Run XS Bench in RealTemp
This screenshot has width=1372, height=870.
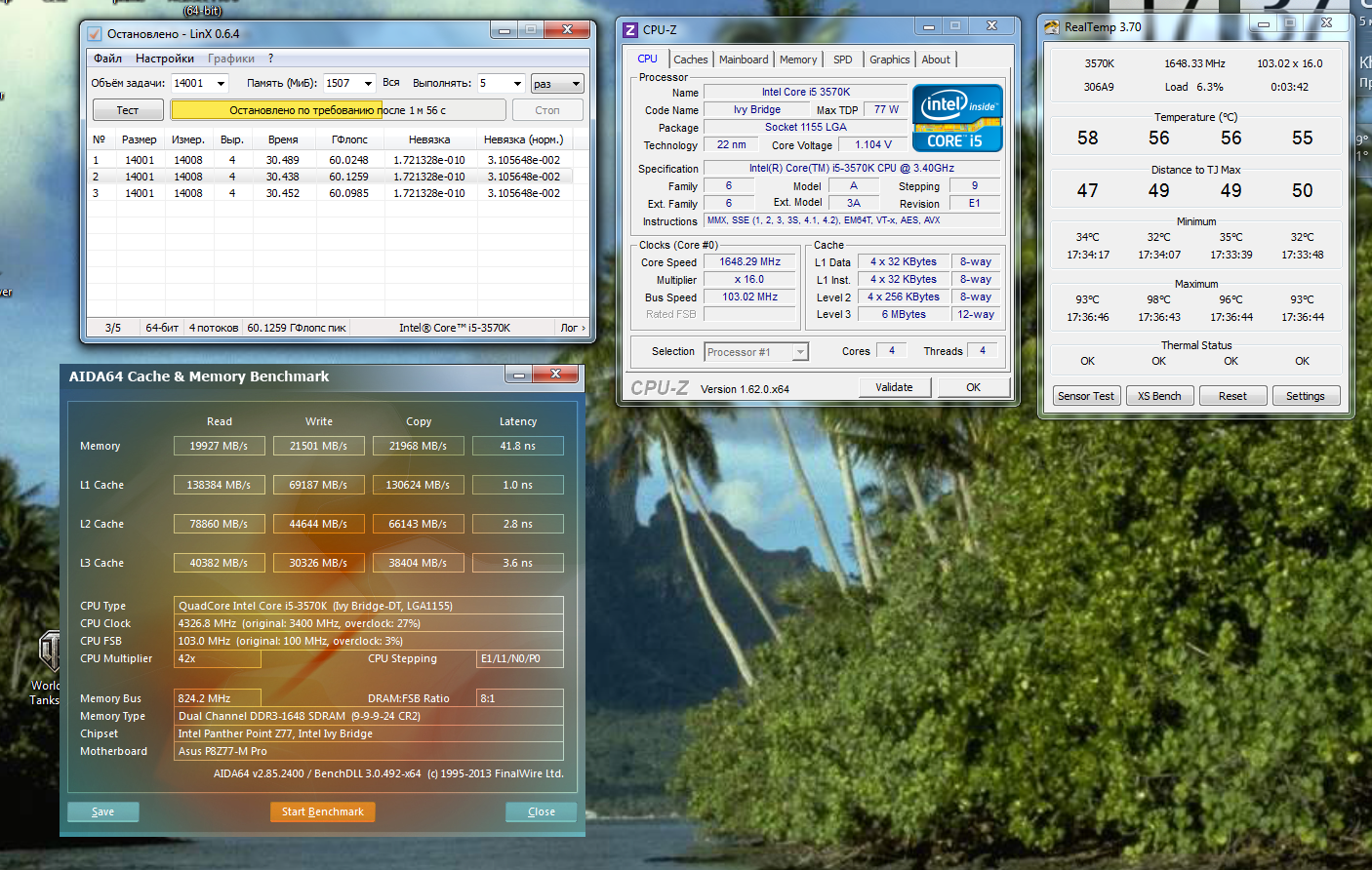pyautogui.click(x=1159, y=396)
